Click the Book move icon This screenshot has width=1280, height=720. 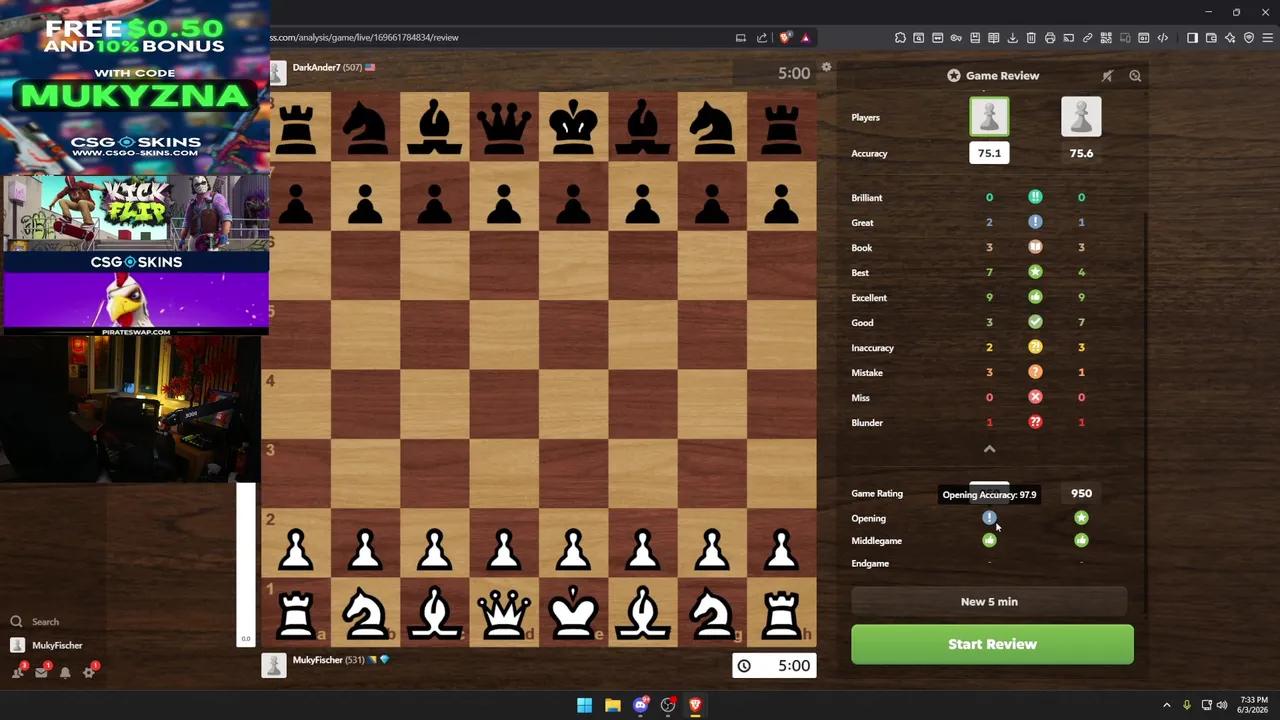(1035, 247)
